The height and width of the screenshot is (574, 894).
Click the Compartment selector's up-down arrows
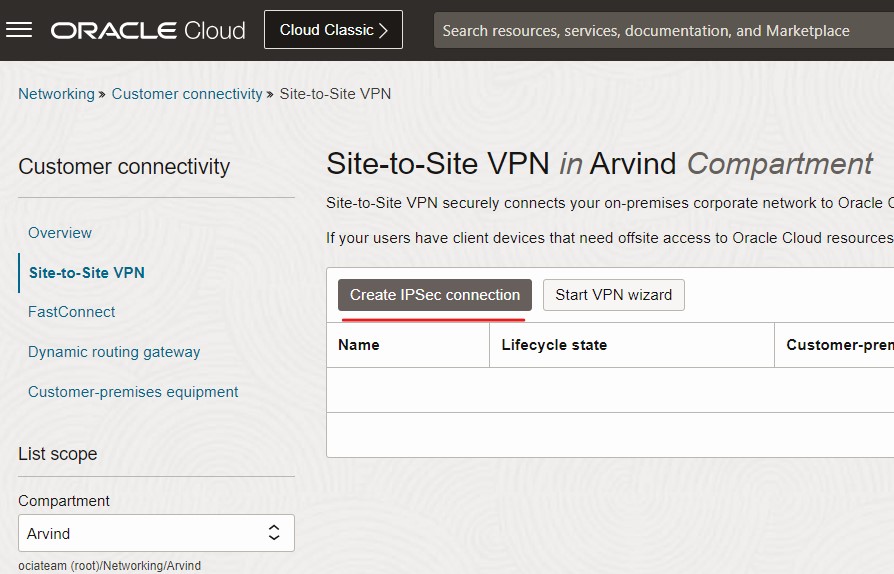click(x=274, y=533)
